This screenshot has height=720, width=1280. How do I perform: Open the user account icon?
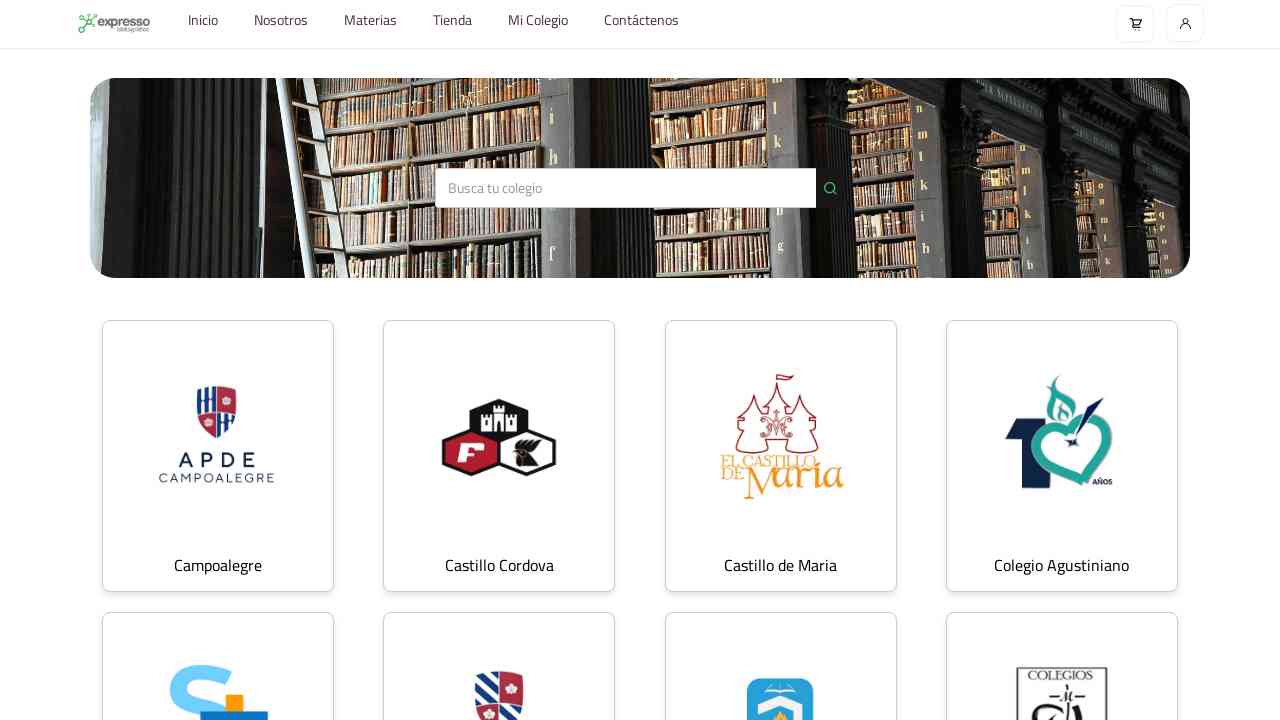coord(1185,24)
